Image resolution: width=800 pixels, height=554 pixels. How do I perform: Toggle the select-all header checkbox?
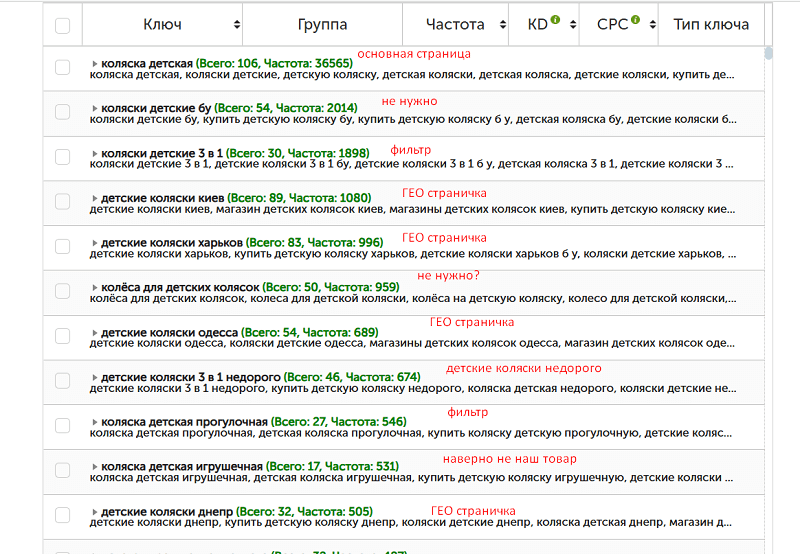[62, 26]
